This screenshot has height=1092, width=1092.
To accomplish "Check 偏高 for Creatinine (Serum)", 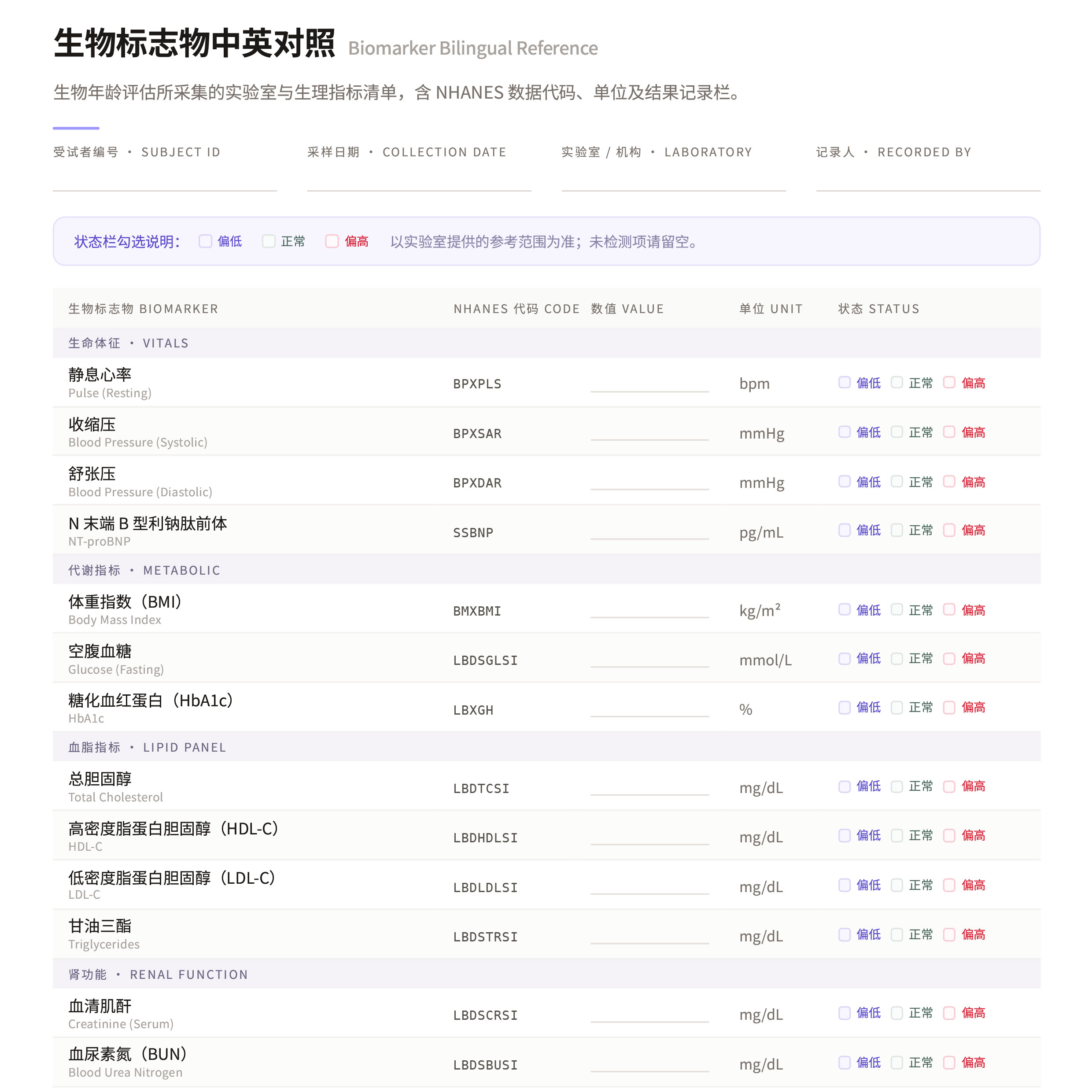I will [950, 1013].
